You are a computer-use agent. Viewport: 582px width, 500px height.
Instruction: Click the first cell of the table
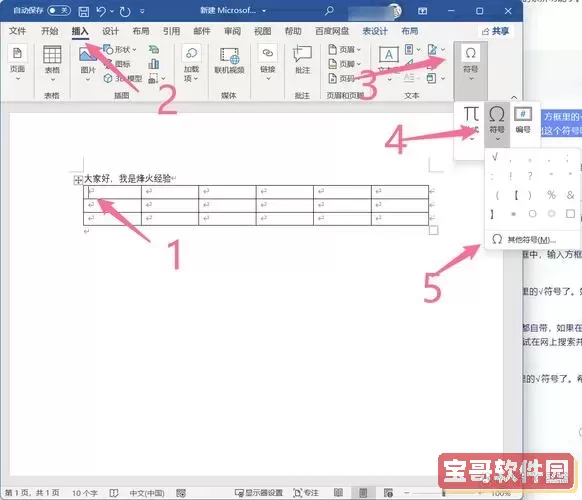tap(112, 192)
